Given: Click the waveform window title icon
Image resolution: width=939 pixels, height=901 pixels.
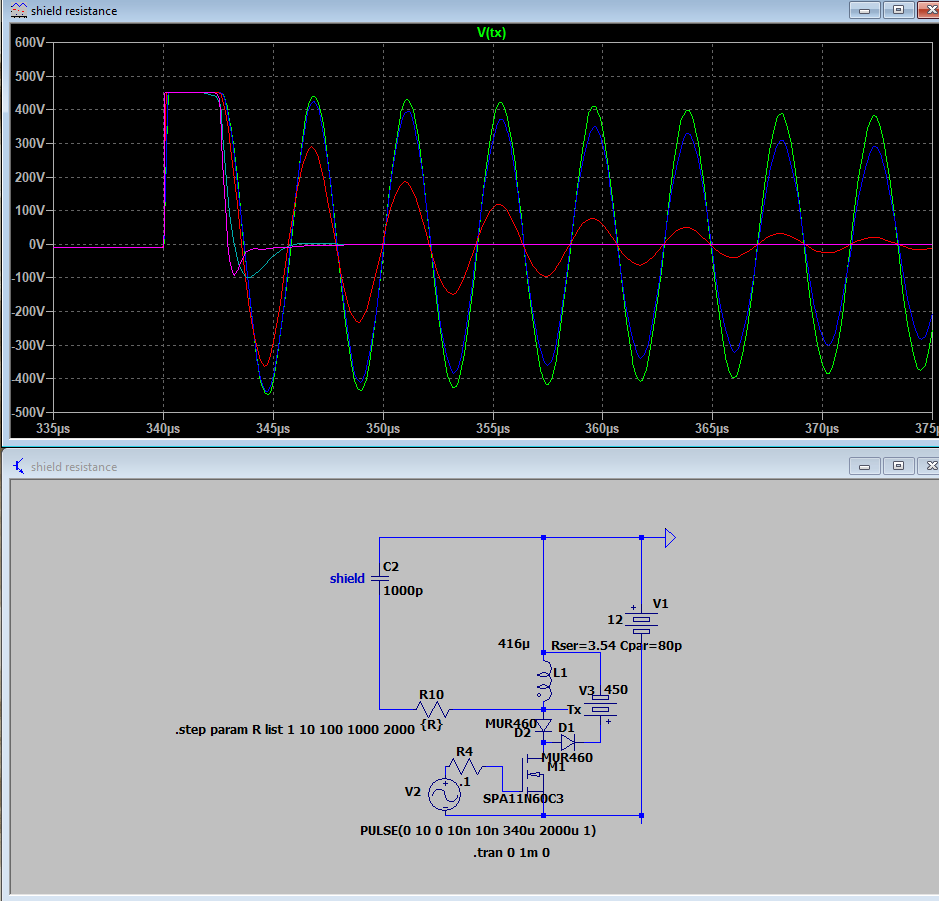Looking at the screenshot, I should (x=18, y=10).
